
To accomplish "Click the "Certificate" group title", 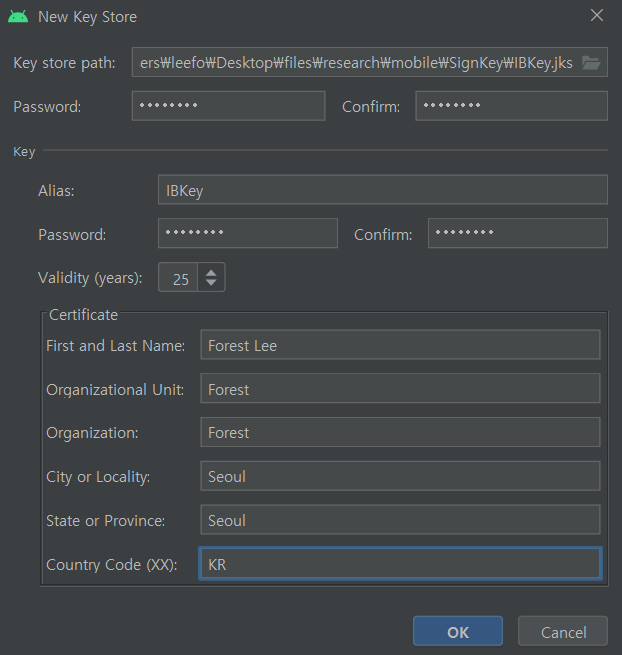I will point(83,315).
